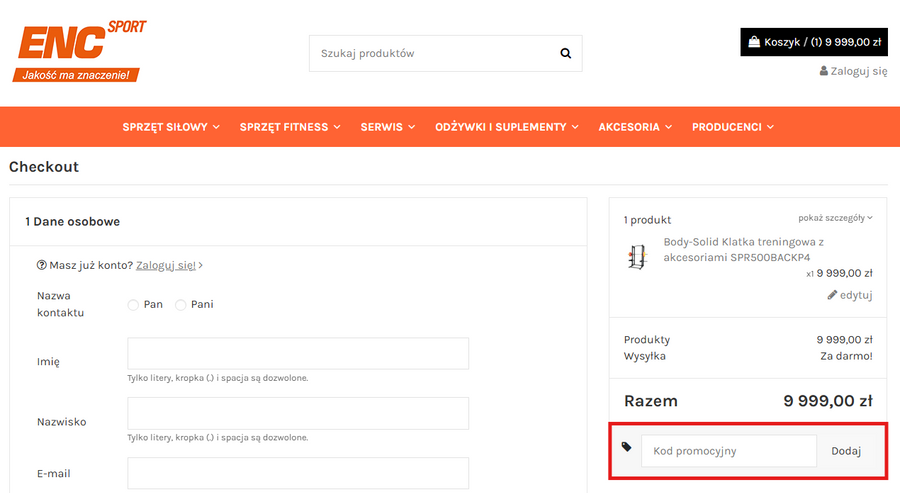
Task: Select the Pan radio button
Action: (x=133, y=305)
